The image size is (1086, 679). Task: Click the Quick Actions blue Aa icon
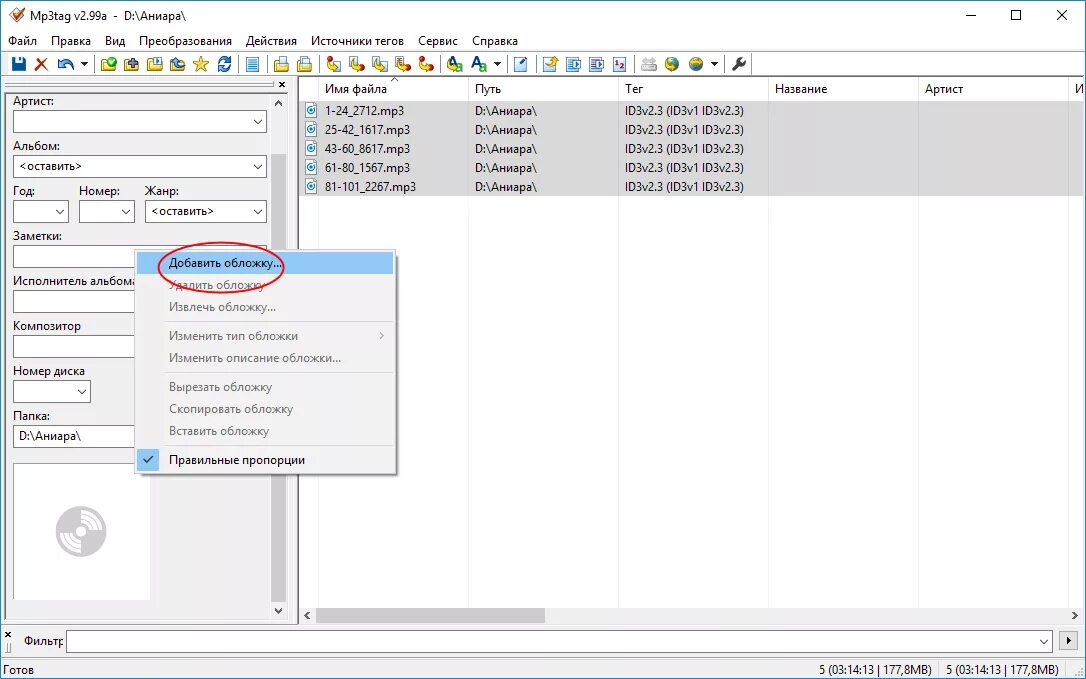click(x=479, y=64)
